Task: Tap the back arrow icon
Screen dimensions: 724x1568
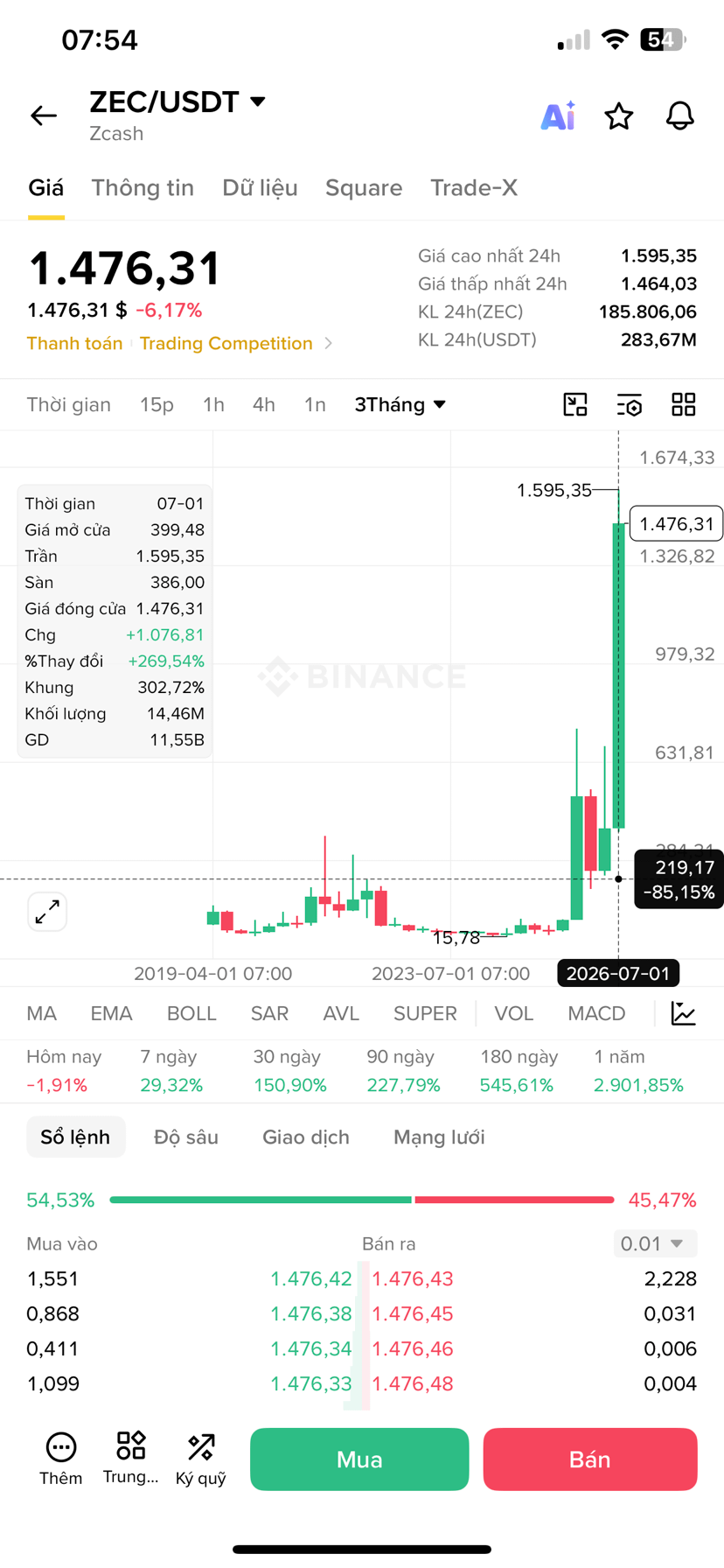Action: tap(44, 115)
